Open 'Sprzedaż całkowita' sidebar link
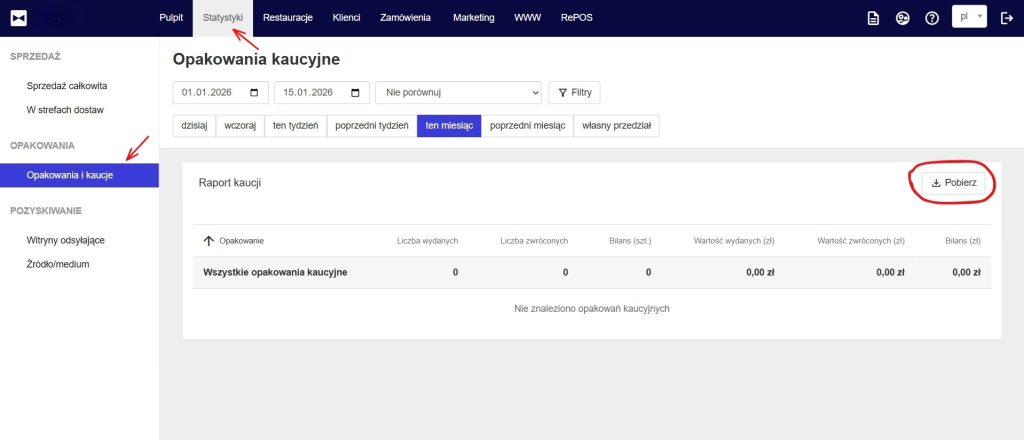Screen dimensions: 1024x440 [x=67, y=86]
